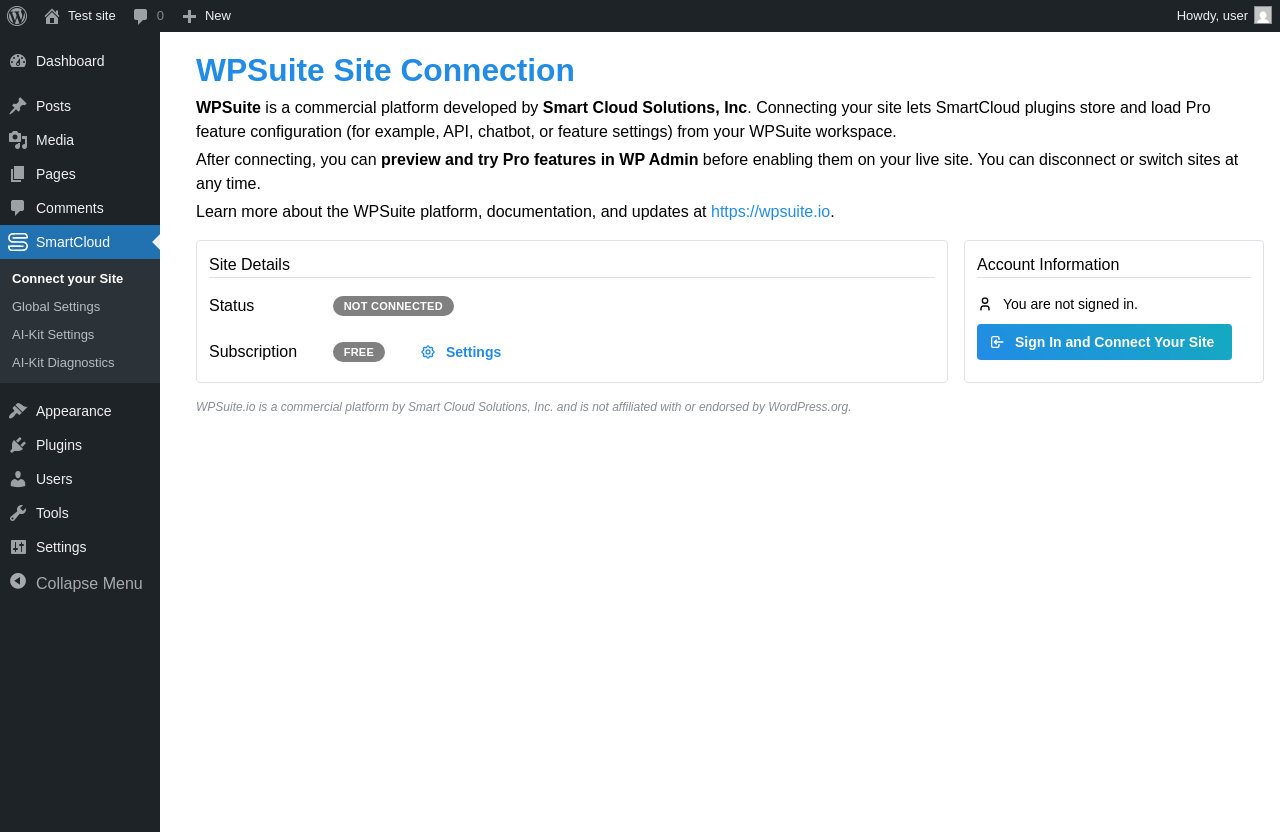Click the Settings link beside Subscription
The image size is (1280, 832).
click(473, 352)
